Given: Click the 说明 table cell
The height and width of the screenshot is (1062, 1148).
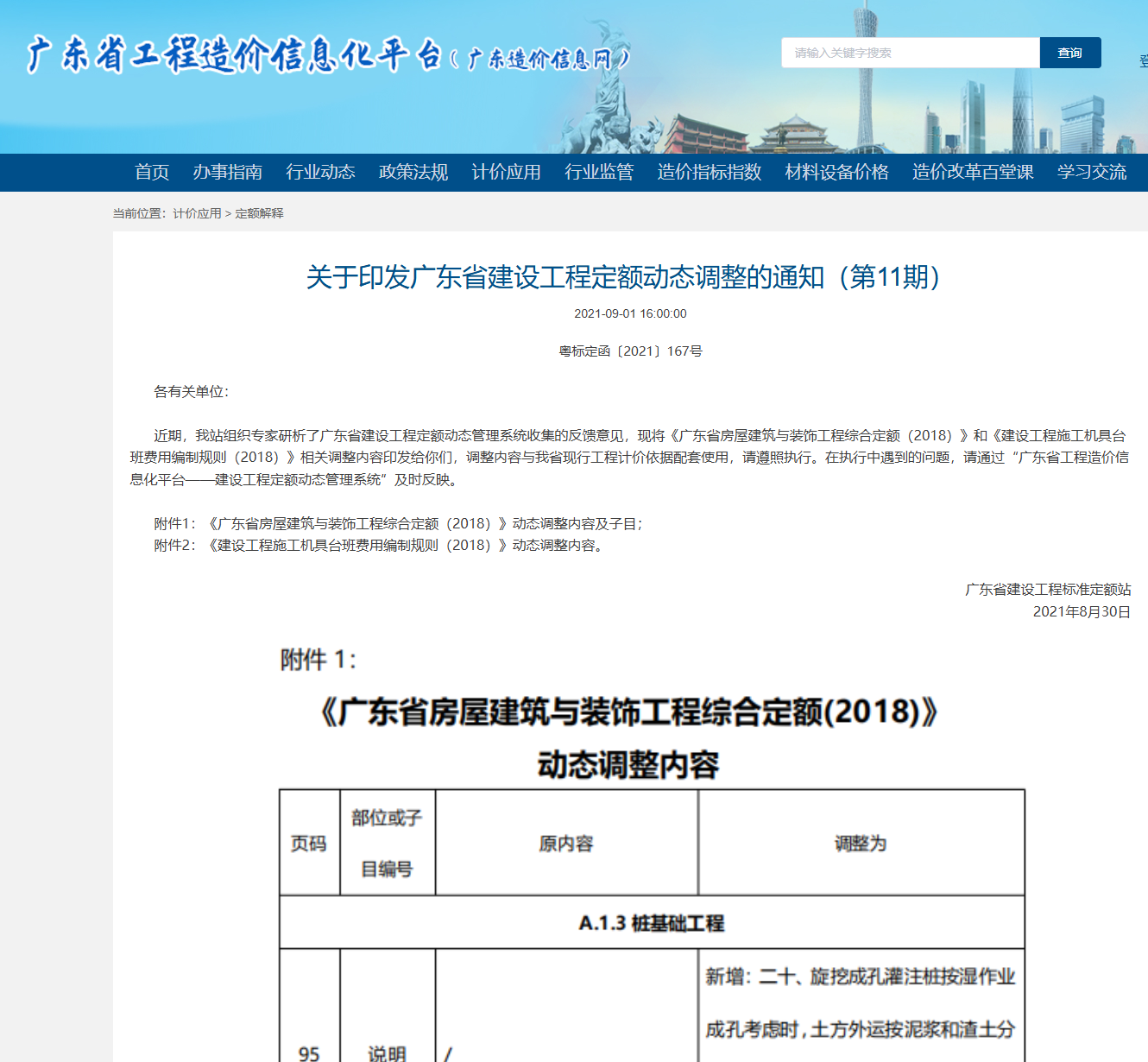Looking at the screenshot, I should tap(387, 1053).
